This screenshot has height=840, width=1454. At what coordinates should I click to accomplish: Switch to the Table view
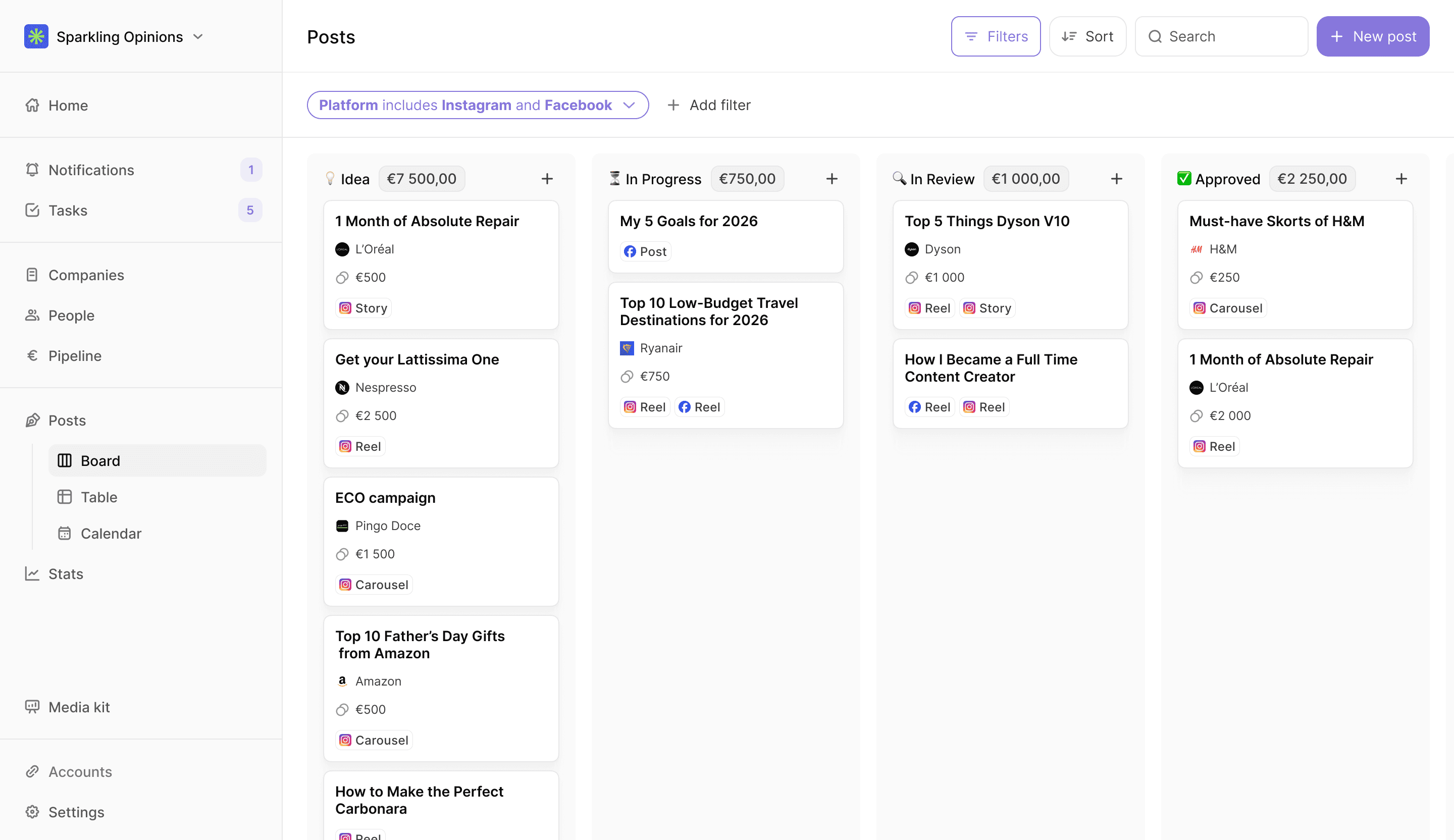point(99,497)
